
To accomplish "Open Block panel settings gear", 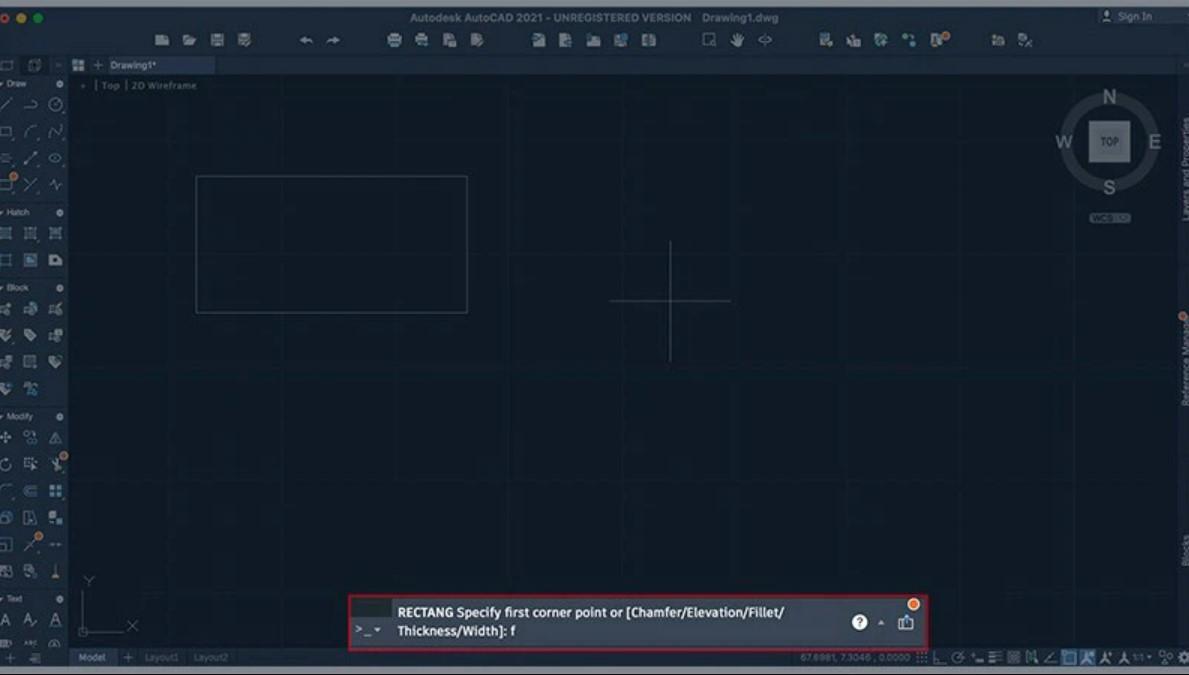I will click(59, 288).
